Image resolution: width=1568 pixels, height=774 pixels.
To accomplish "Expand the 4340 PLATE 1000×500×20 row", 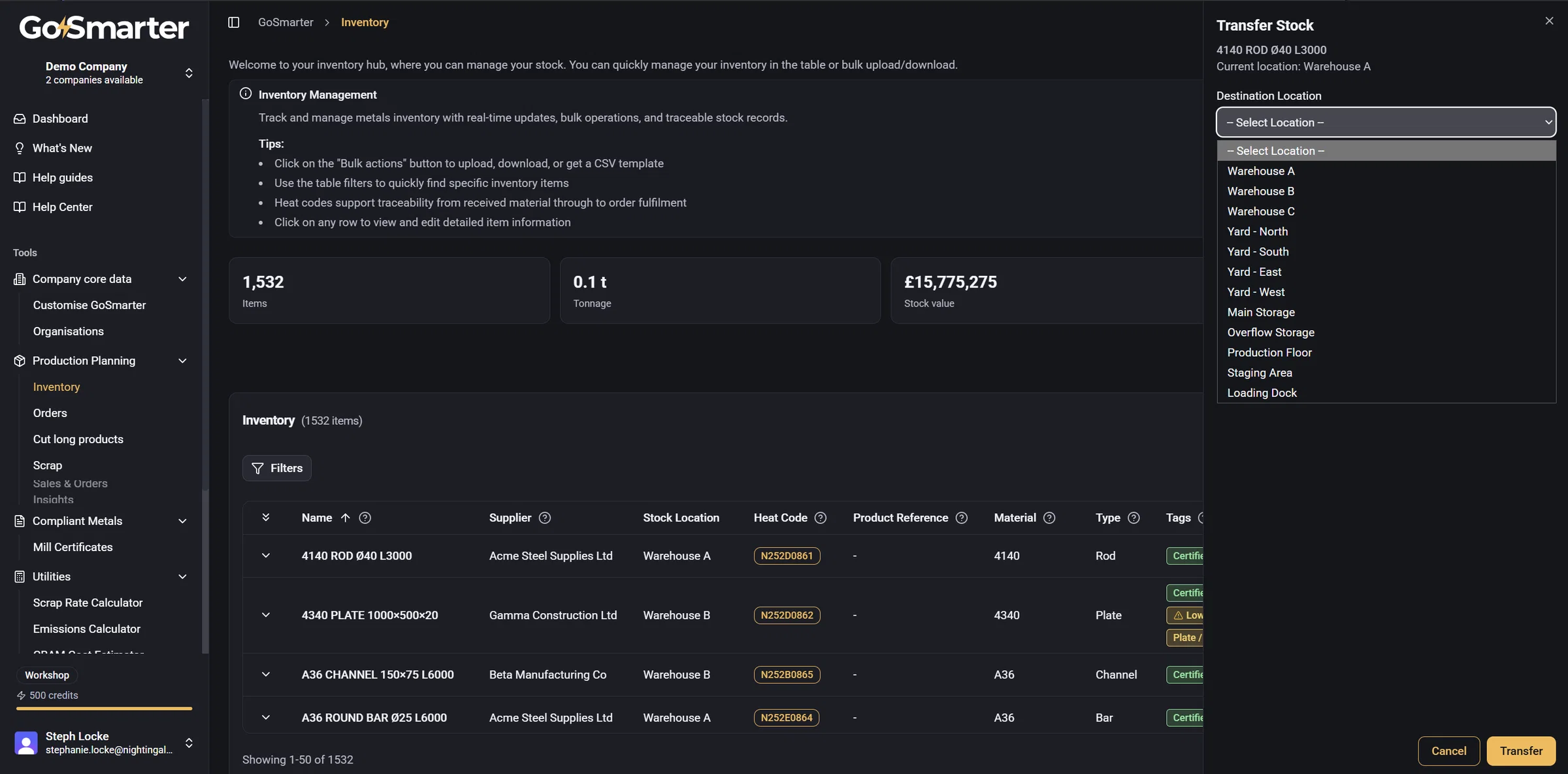I will (x=266, y=615).
